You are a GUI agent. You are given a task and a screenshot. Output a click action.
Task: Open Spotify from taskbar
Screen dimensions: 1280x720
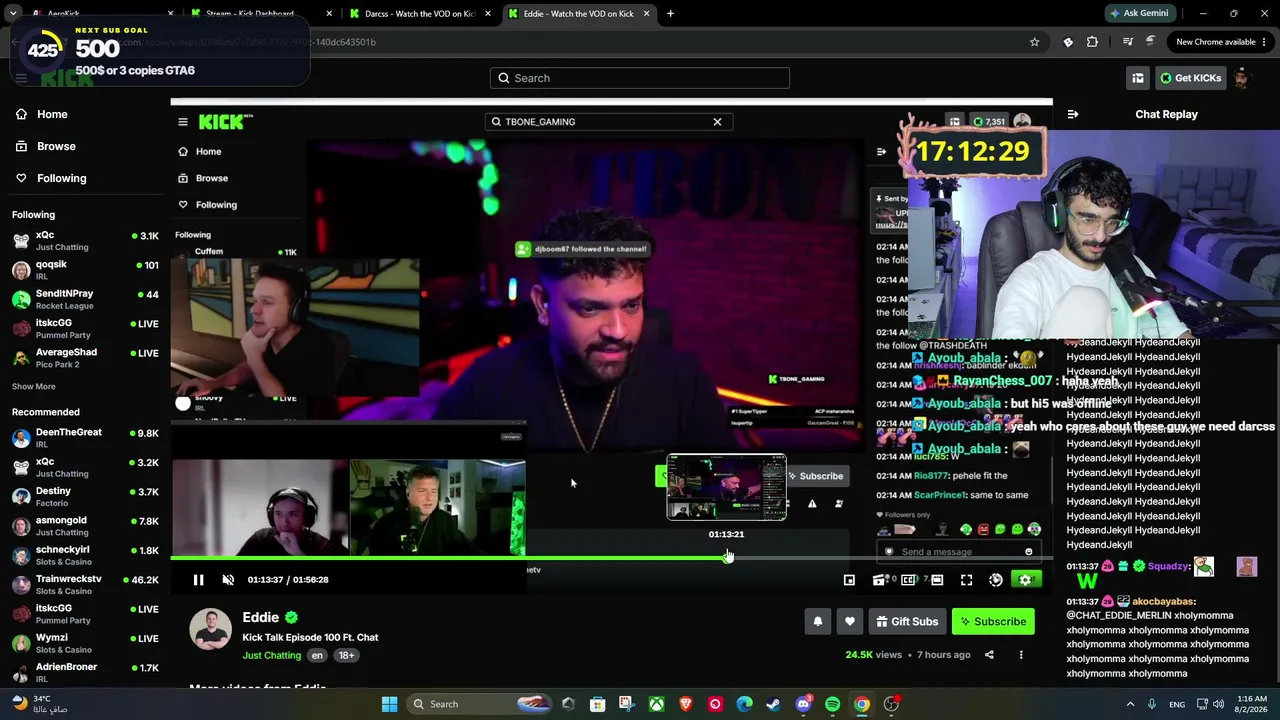click(832, 704)
